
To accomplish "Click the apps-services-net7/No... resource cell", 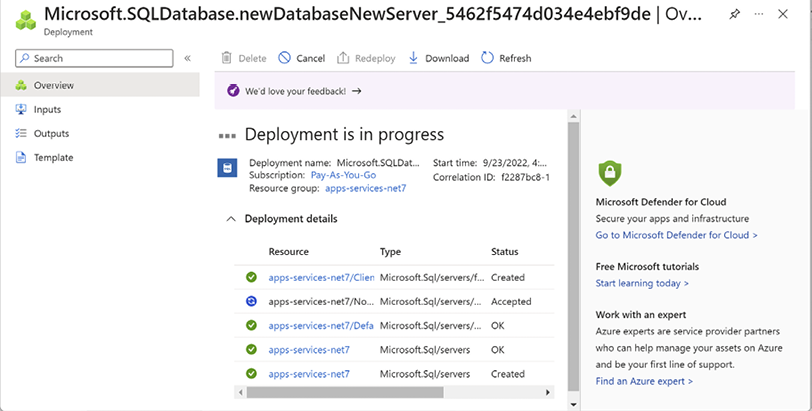I will tap(321, 301).
